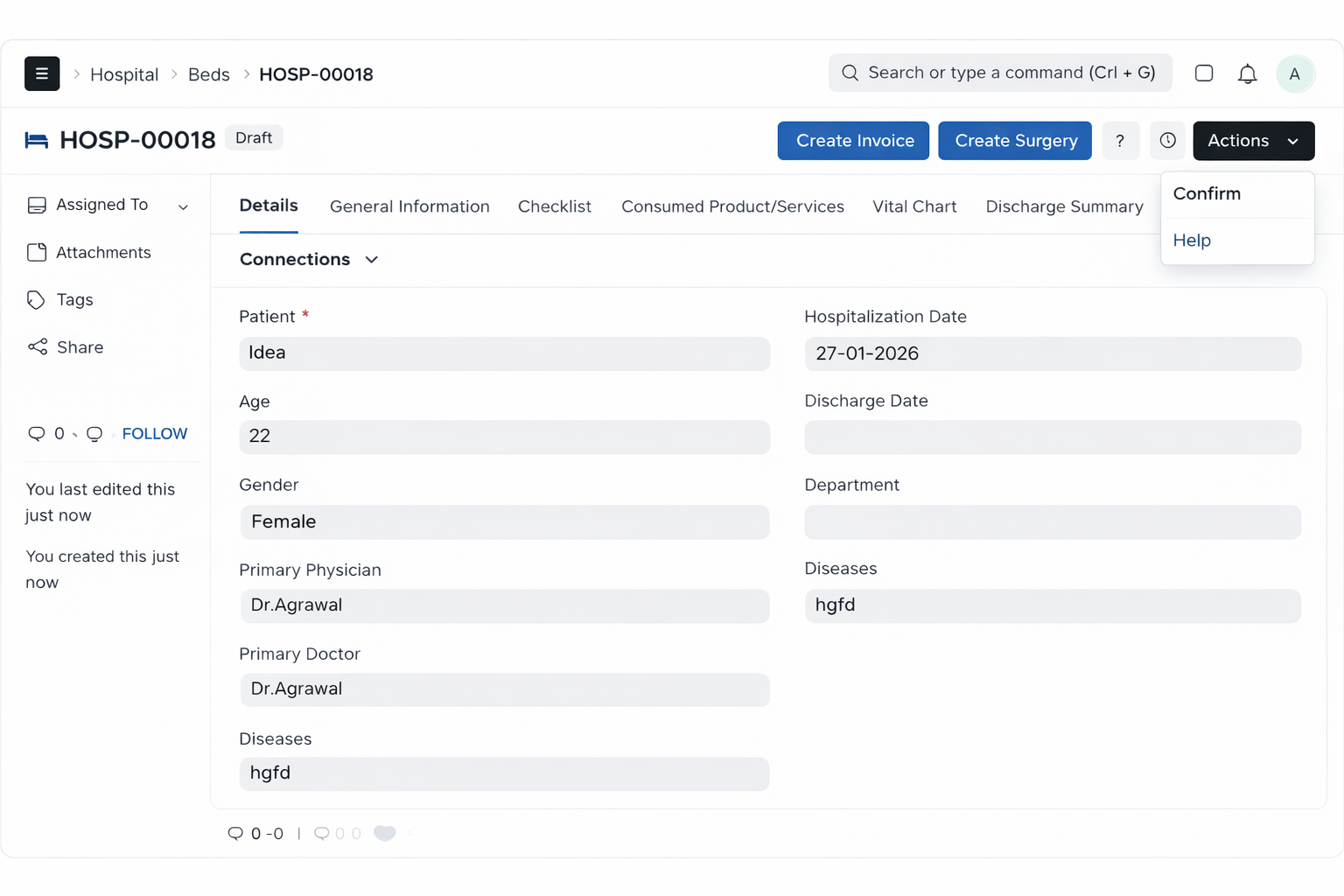Screen dimensions: 1344x896
Task: Click the 'You created this just now' text
Action: [x=102, y=570]
